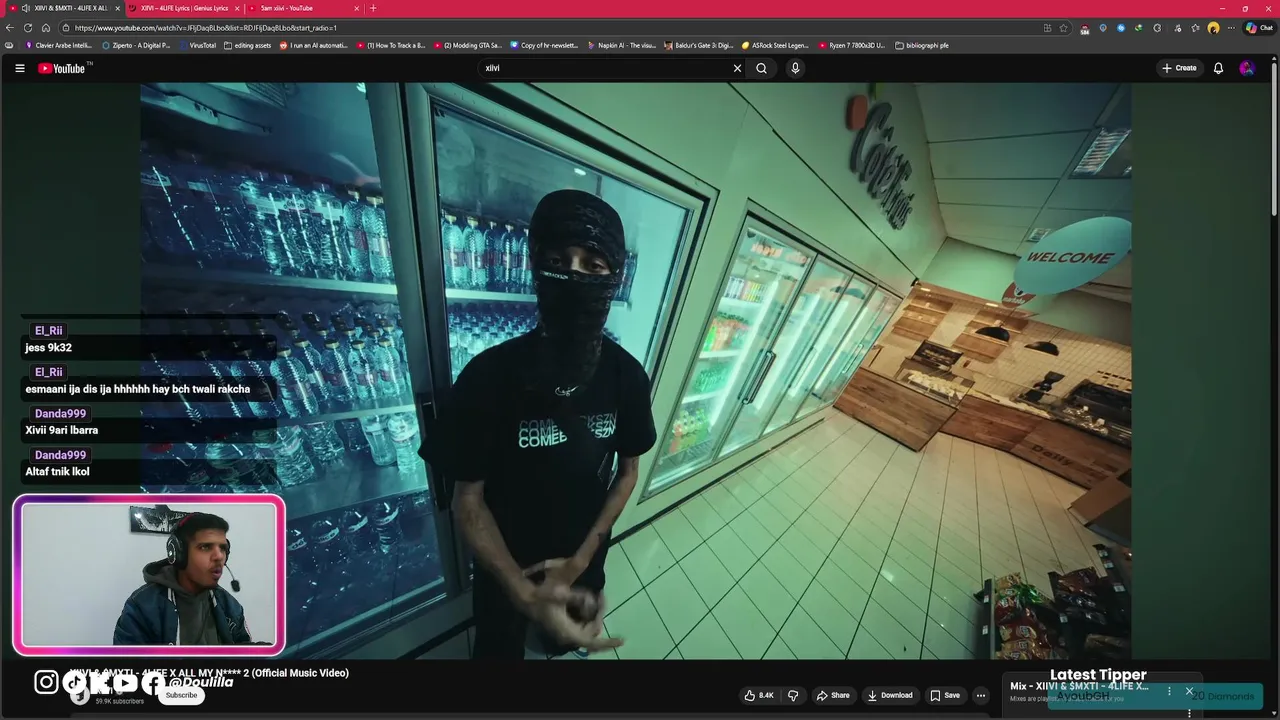Open a new browser tab
This screenshot has width=1280, height=720.
point(373,8)
